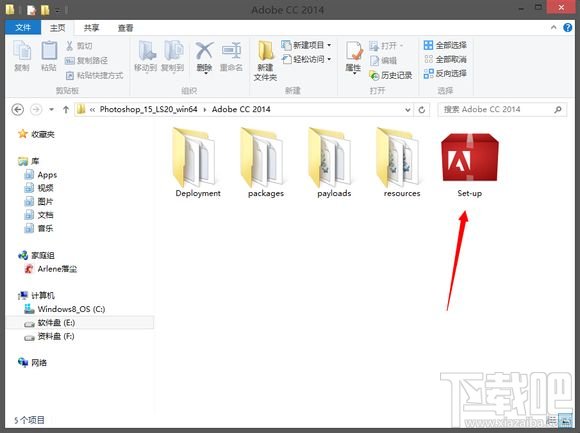The width and height of the screenshot is (580, 433).
Task: Click Invert selection (反向选择) option
Action: [445, 73]
